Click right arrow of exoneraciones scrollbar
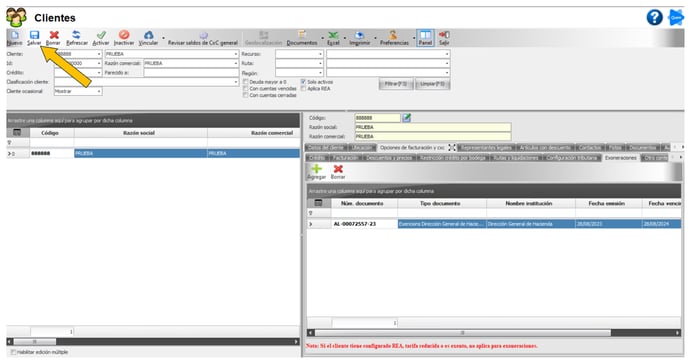Screen dimensions: 688x361 click(678, 332)
